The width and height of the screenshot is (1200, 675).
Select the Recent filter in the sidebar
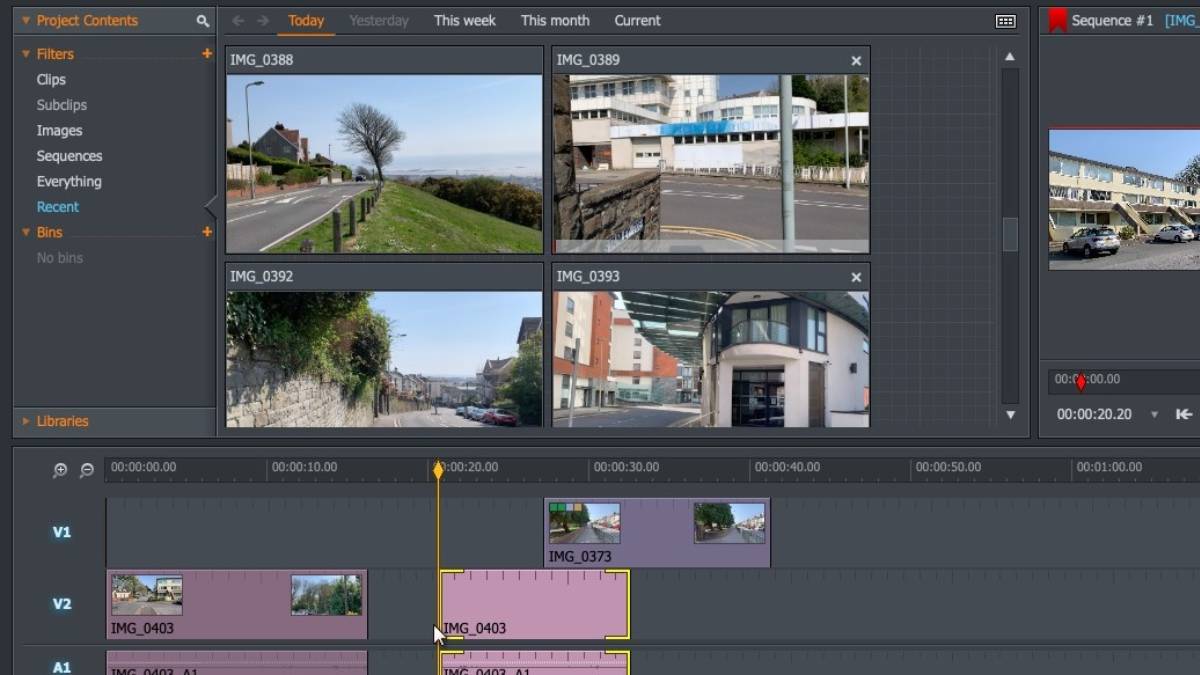(x=57, y=206)
